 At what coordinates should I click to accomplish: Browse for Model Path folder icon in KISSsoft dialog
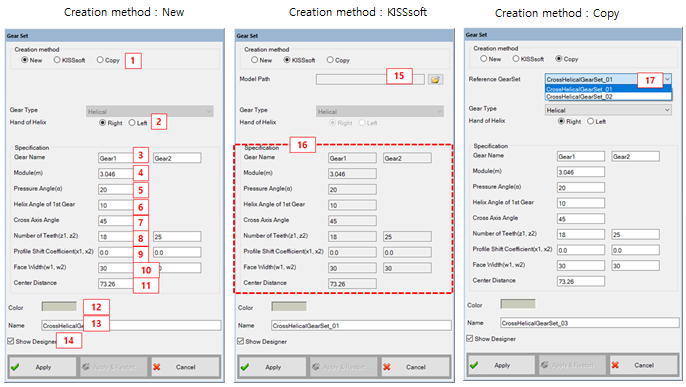click(435, 80)
